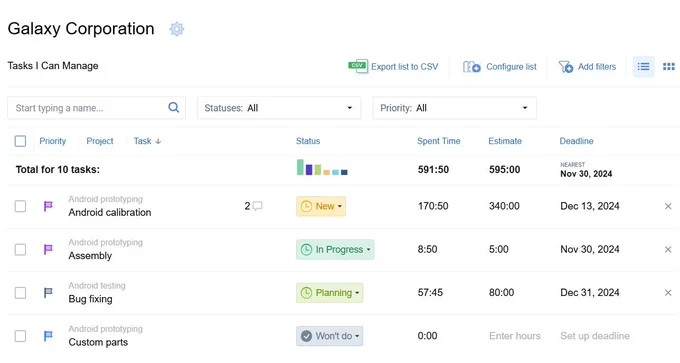Click the Configure list icon

[x=471, y=67]
